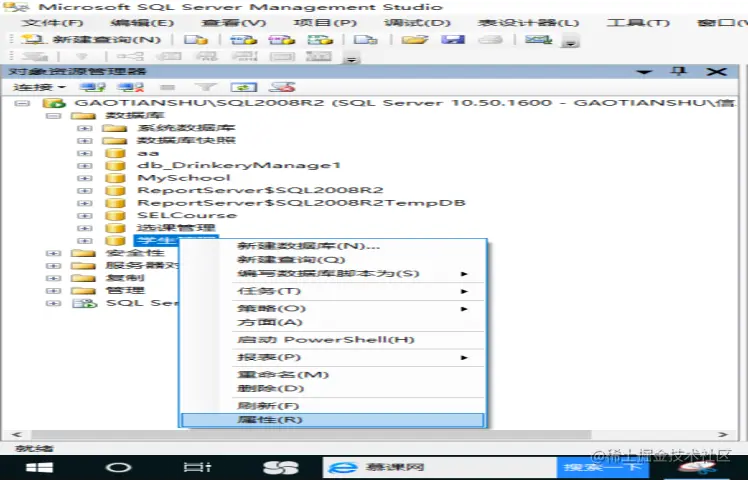The height and width of the screenshot is (481, 748).
Task: Click the last Object Explorer toolbar icon
Action: pyautogui.click(x=282, y=87)
